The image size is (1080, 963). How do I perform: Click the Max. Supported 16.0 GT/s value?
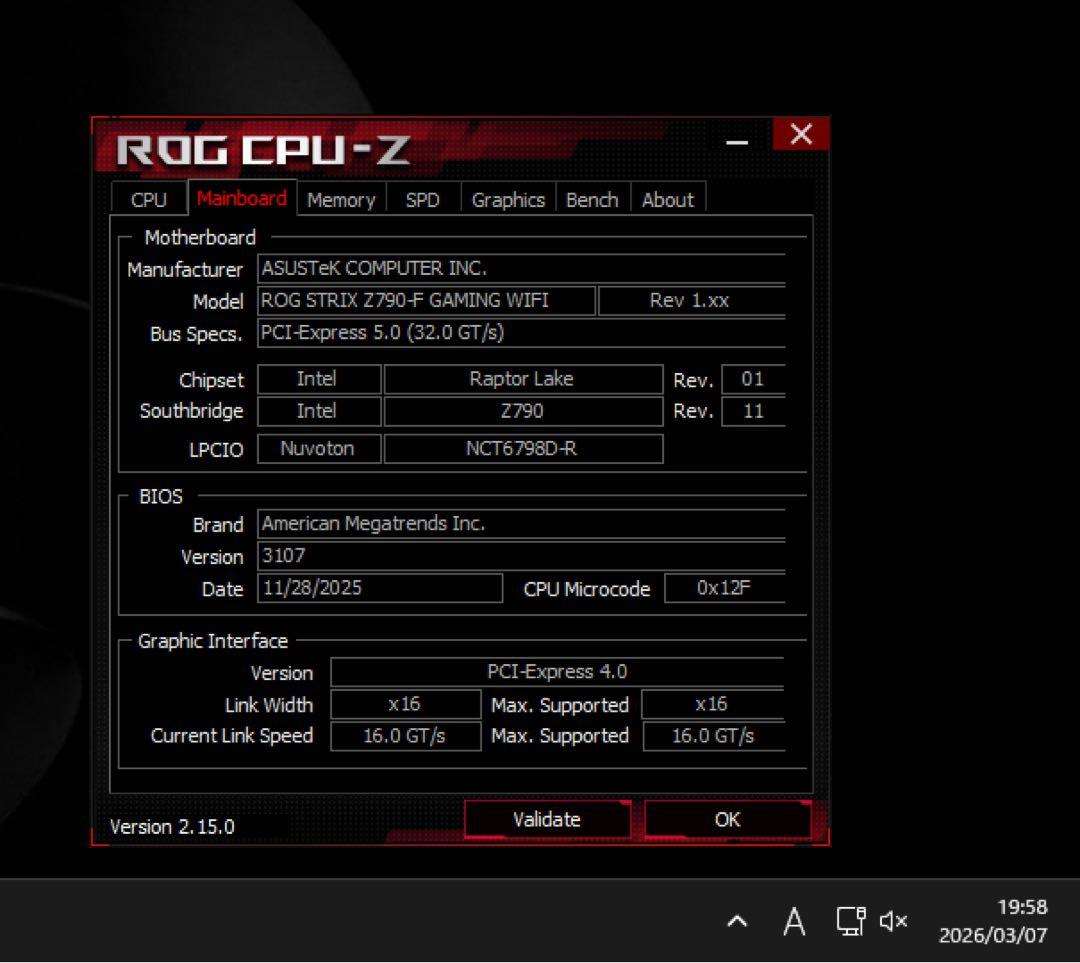(714, 736)
